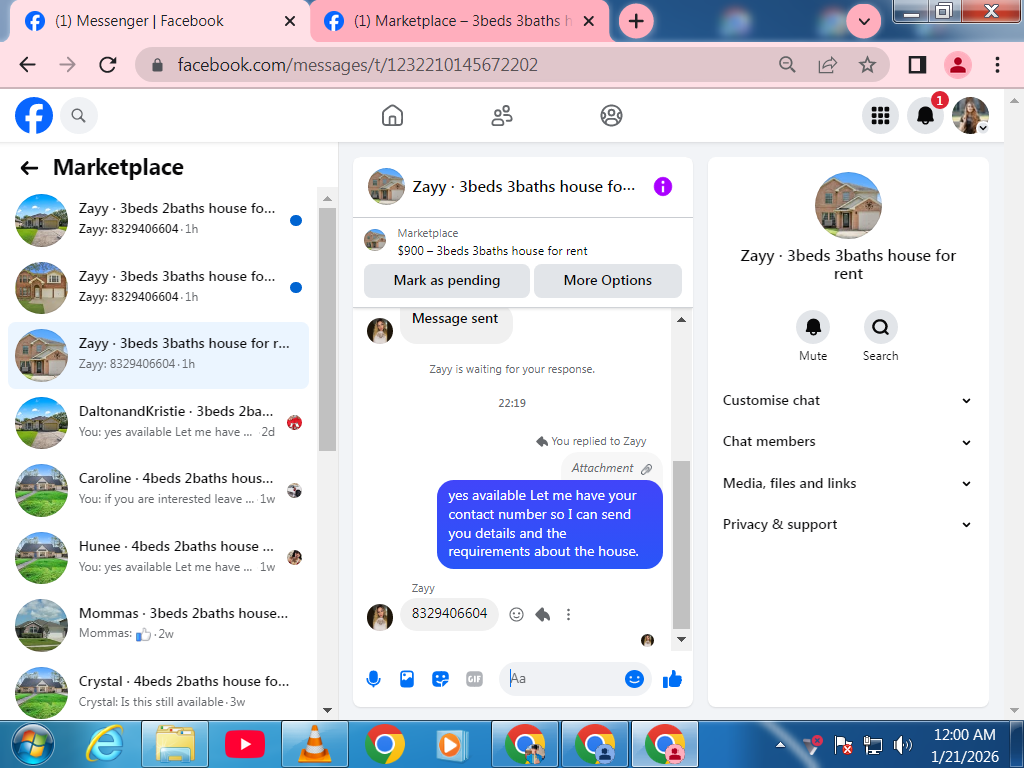Image resolution: width=1024 pixels, height=768 pixels.
Task: Click down arrow of chat messages scrollbar
Action: click(x=681, y=639)
